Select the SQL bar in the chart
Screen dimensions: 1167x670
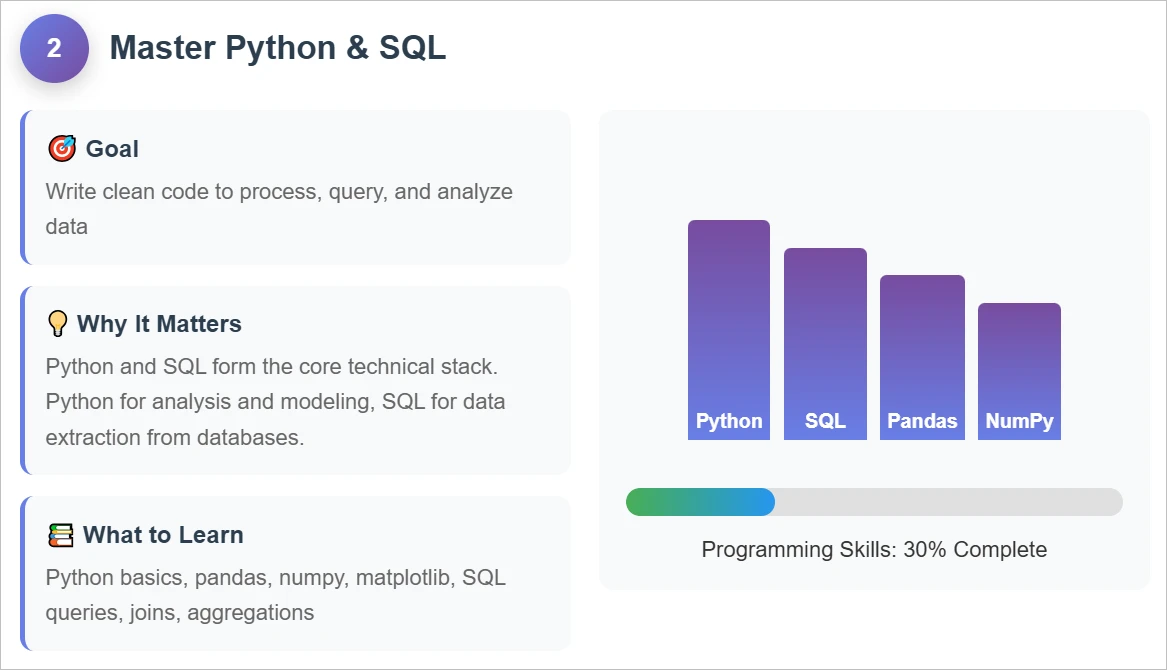click(x=825, y=344)
